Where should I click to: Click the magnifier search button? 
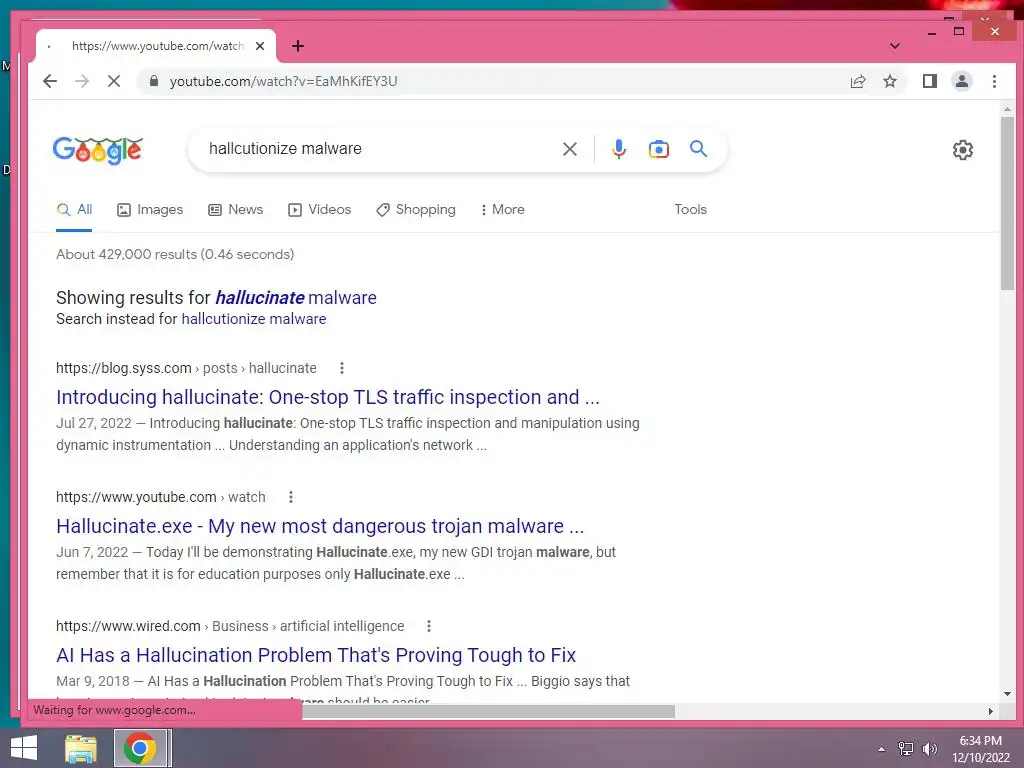(698, 149)
